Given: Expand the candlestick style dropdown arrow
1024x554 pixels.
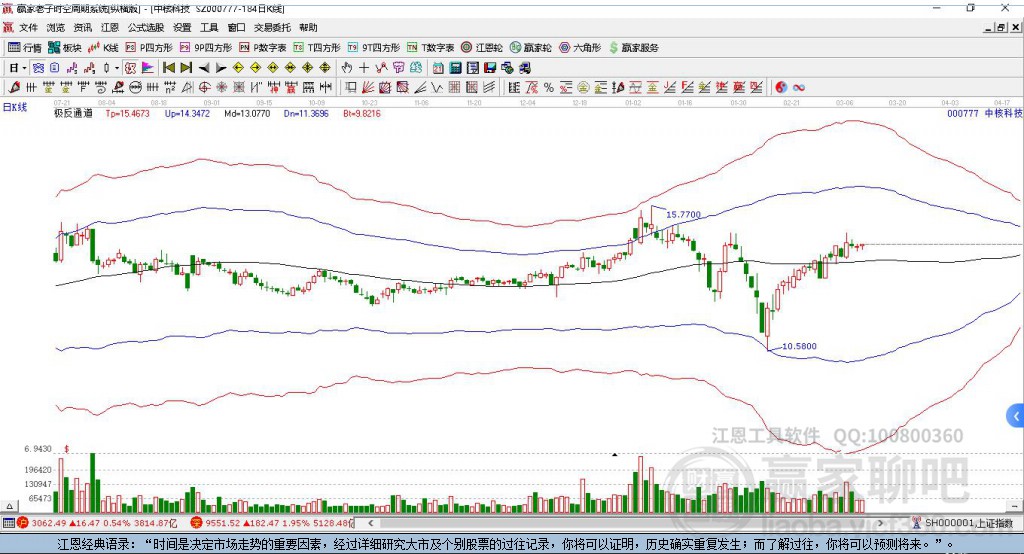Looking at the screenshot, I should [118, 68].
